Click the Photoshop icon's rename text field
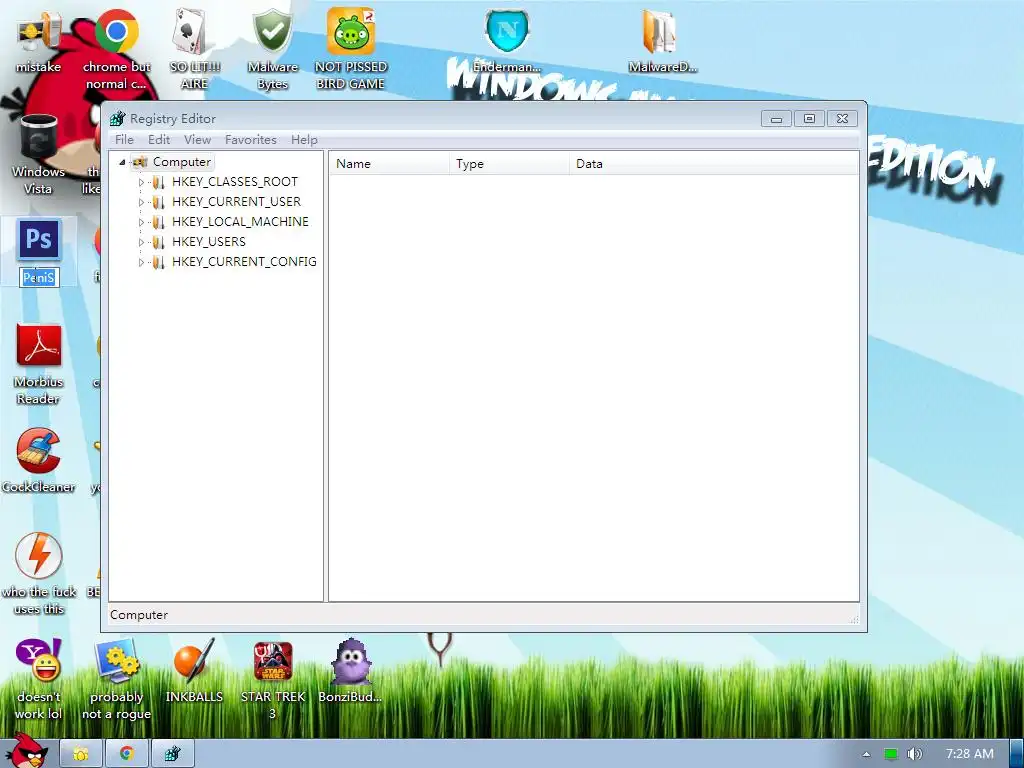 (39, 278)
